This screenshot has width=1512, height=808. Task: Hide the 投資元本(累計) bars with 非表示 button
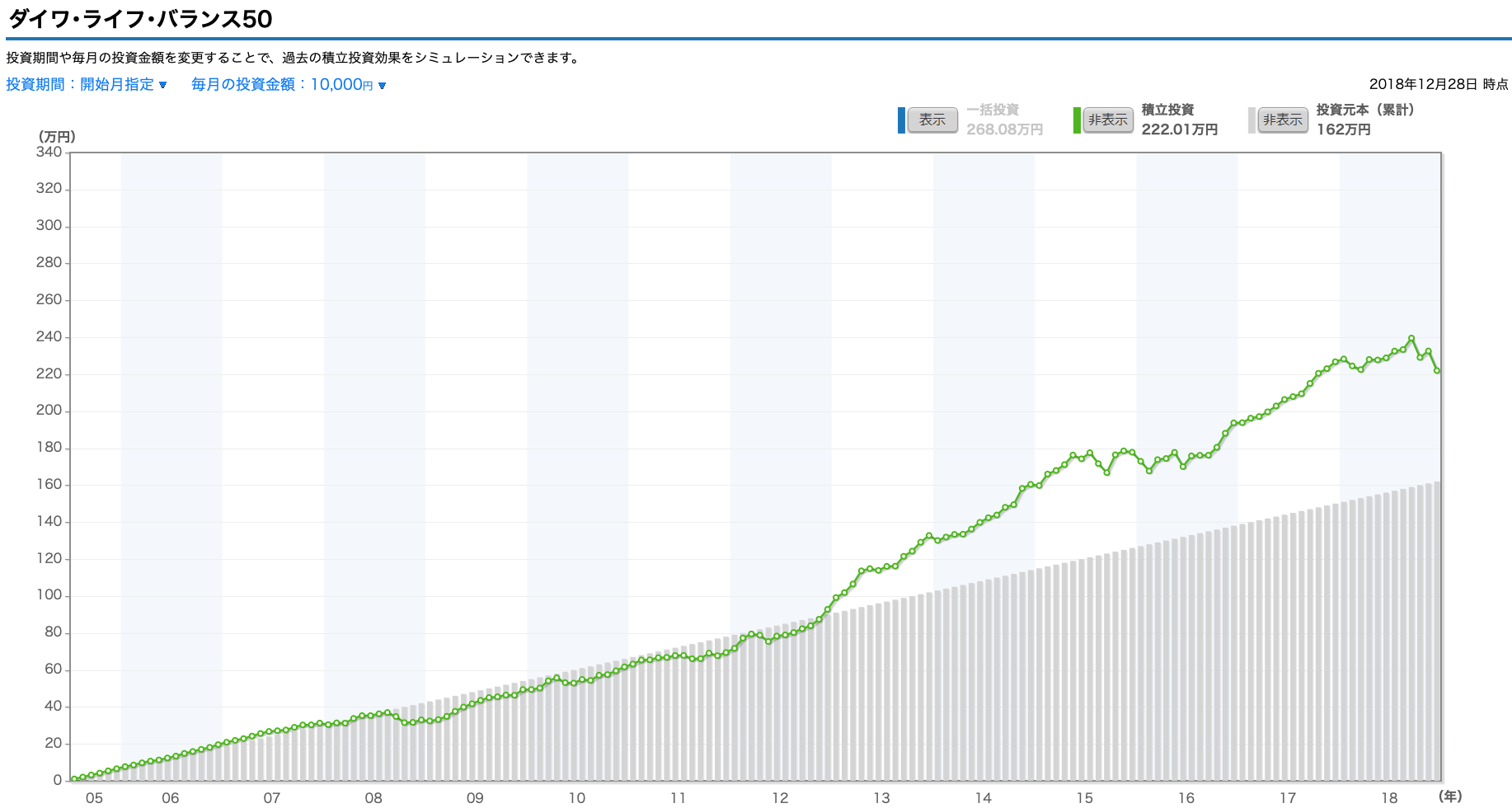tap(1283, 120)
